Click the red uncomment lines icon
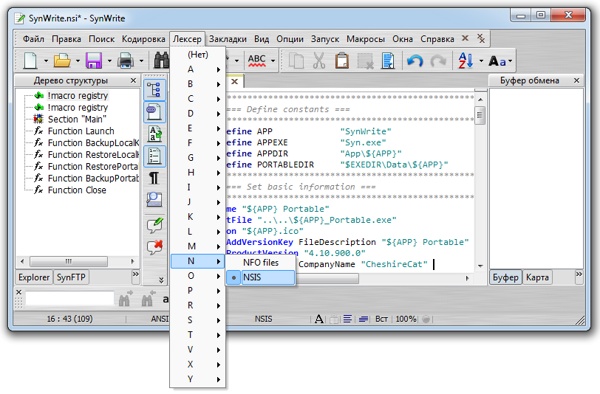The image size is (600, 394). (x=155, y=247)
